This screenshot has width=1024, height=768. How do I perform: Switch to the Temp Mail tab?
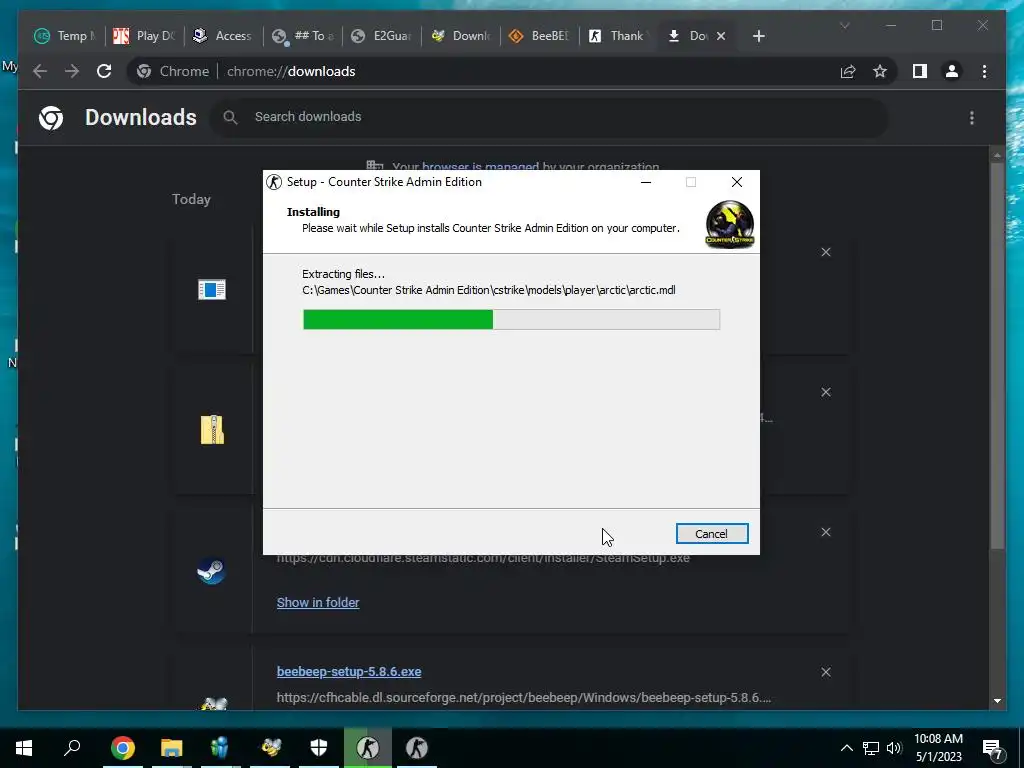click(65, 36)
